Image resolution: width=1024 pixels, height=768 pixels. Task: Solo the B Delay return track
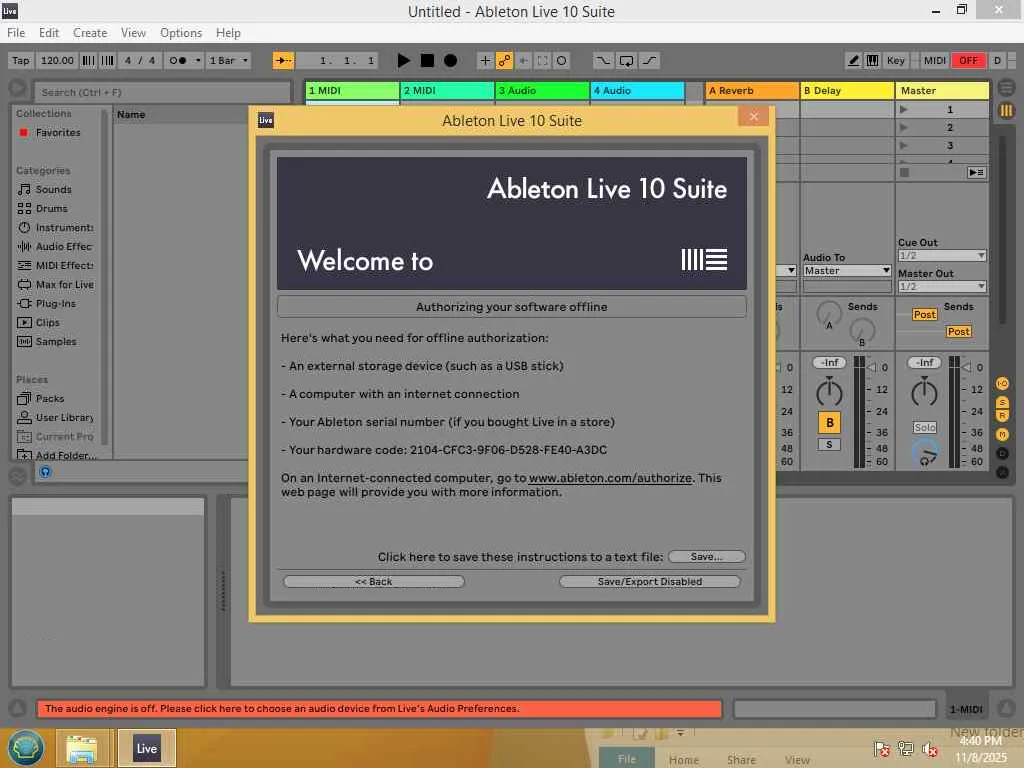tap(829, 445)
